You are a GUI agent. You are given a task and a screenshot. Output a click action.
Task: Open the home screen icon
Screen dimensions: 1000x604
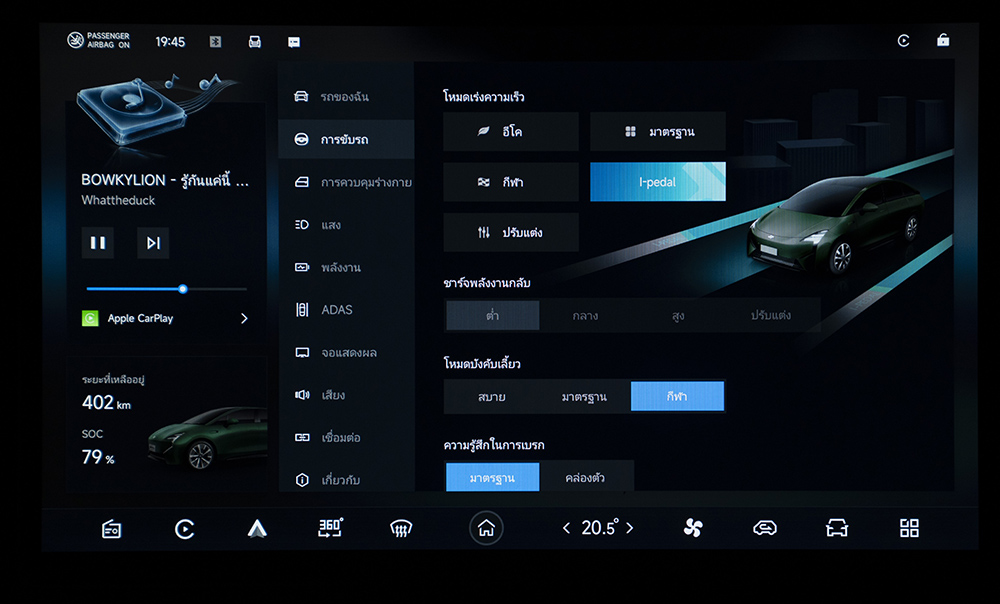click(486, 528)
